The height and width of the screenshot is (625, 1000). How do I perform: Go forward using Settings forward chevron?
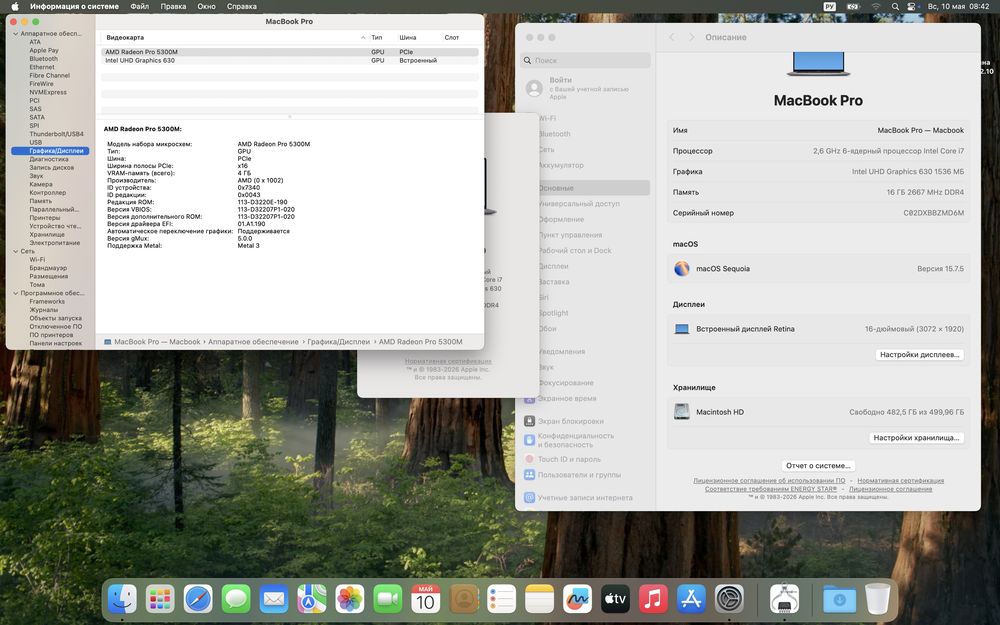tap(691, 37)
